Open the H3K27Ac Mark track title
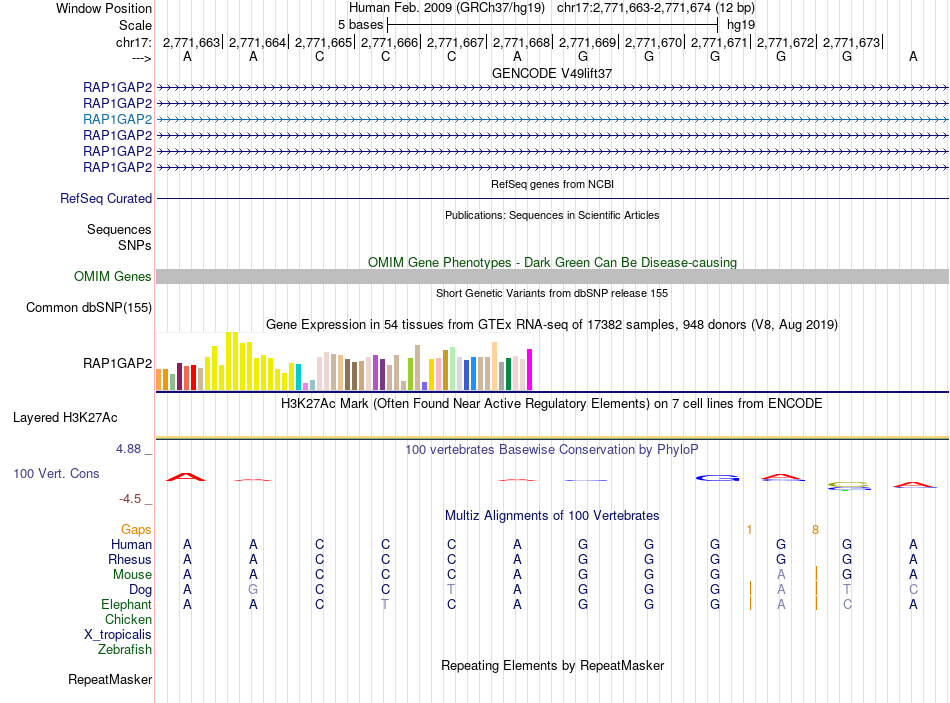 [551, 404]
